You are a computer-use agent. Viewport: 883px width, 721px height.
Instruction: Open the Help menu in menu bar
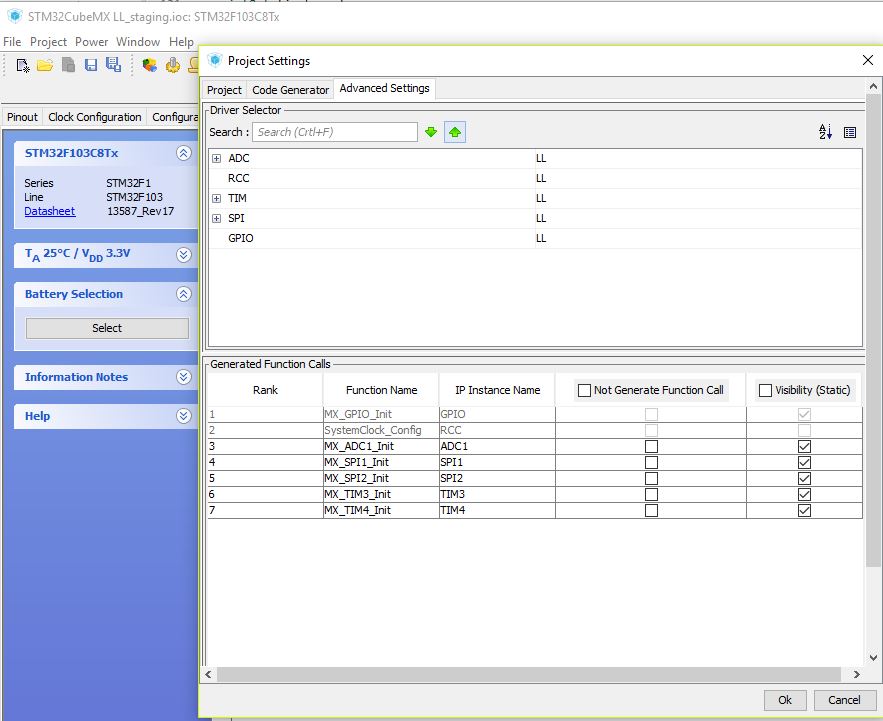coord(181,42)
